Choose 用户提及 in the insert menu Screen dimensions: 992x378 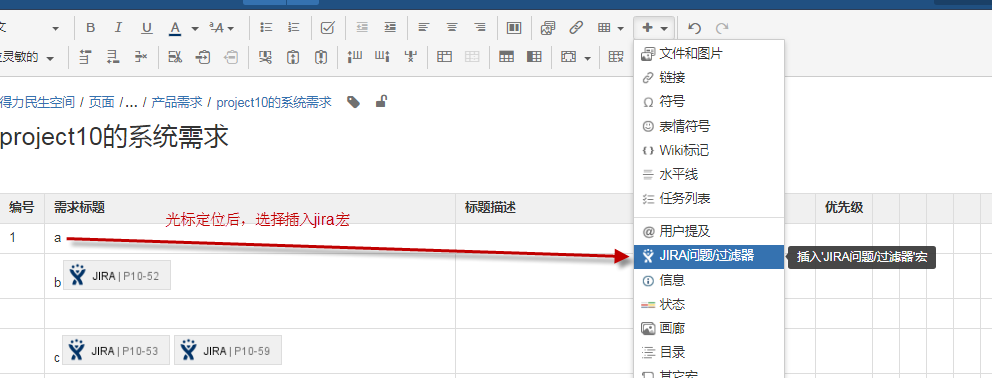[709, 232]
